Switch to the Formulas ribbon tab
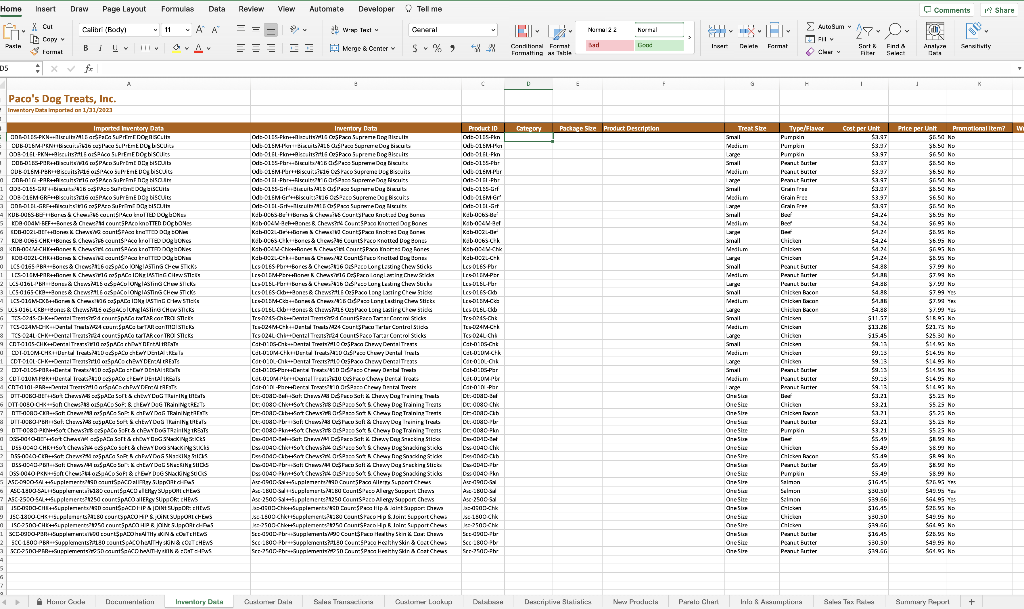 coord(177,9)
